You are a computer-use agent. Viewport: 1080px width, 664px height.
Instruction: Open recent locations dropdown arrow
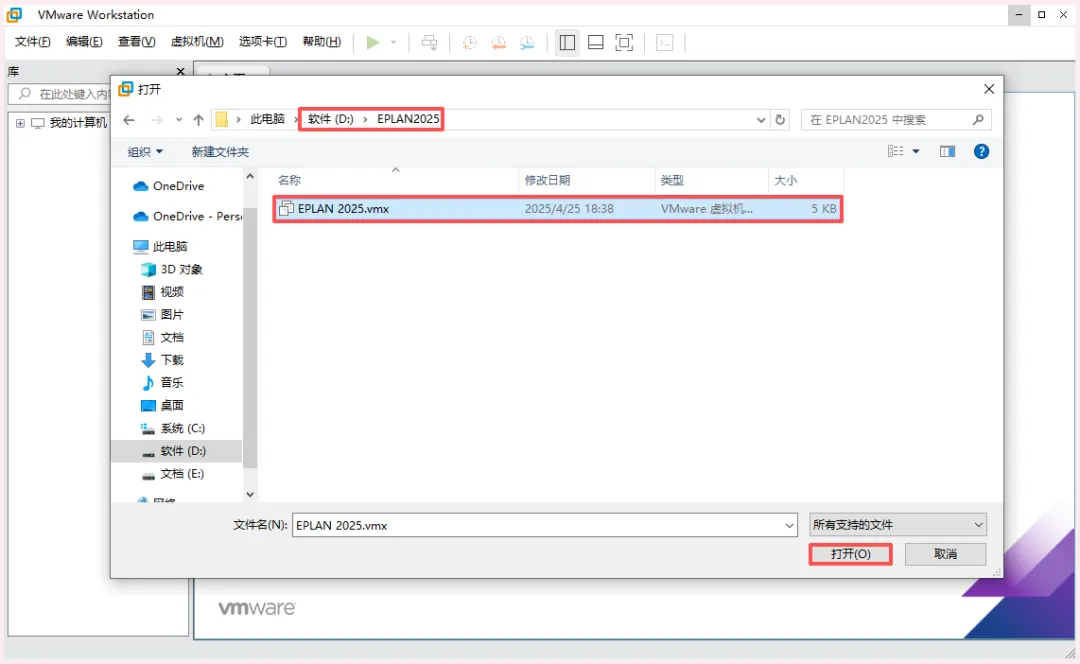pyautogui.click(x=179, y=120)
